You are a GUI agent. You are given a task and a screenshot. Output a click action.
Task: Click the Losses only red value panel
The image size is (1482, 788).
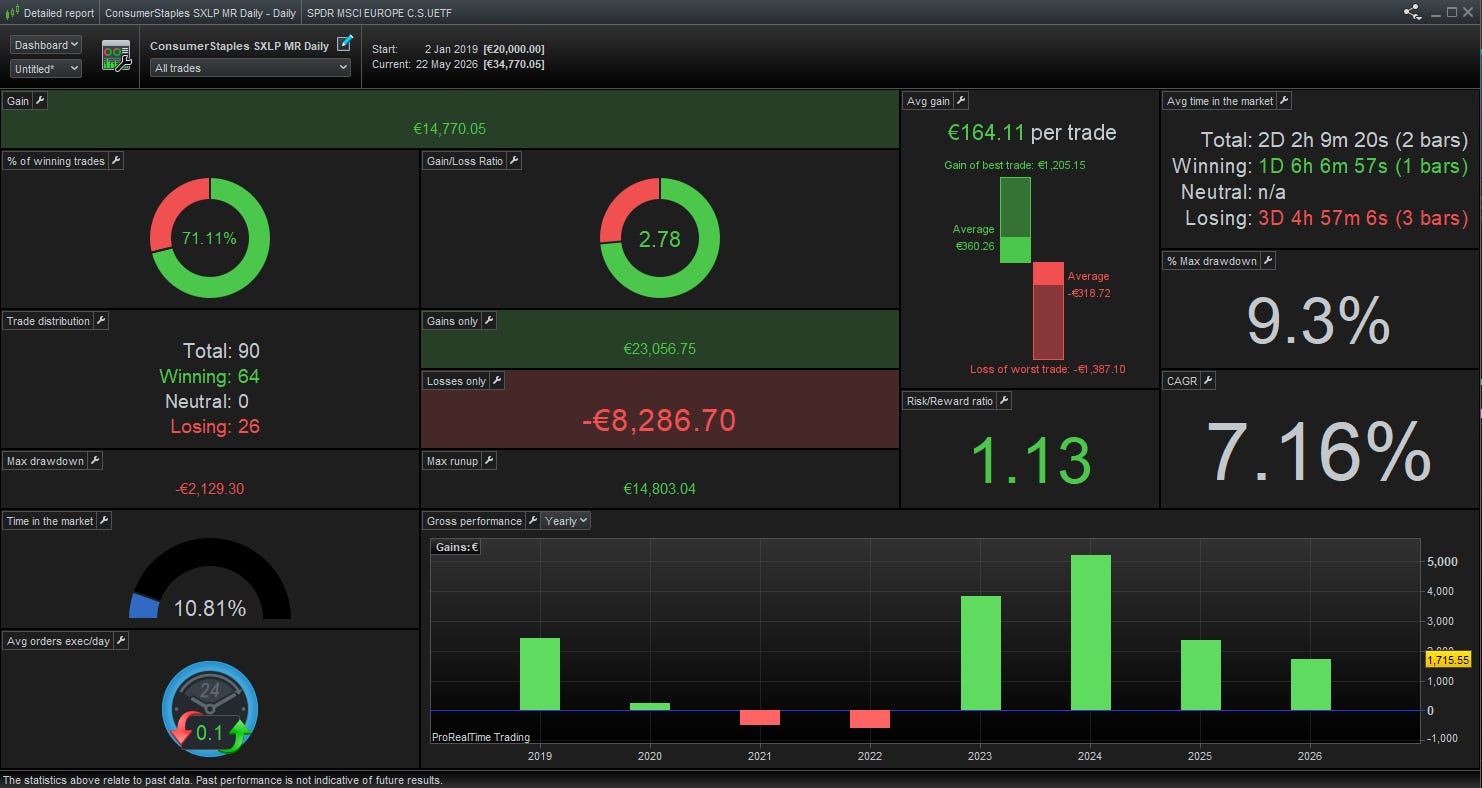[659, 419]
